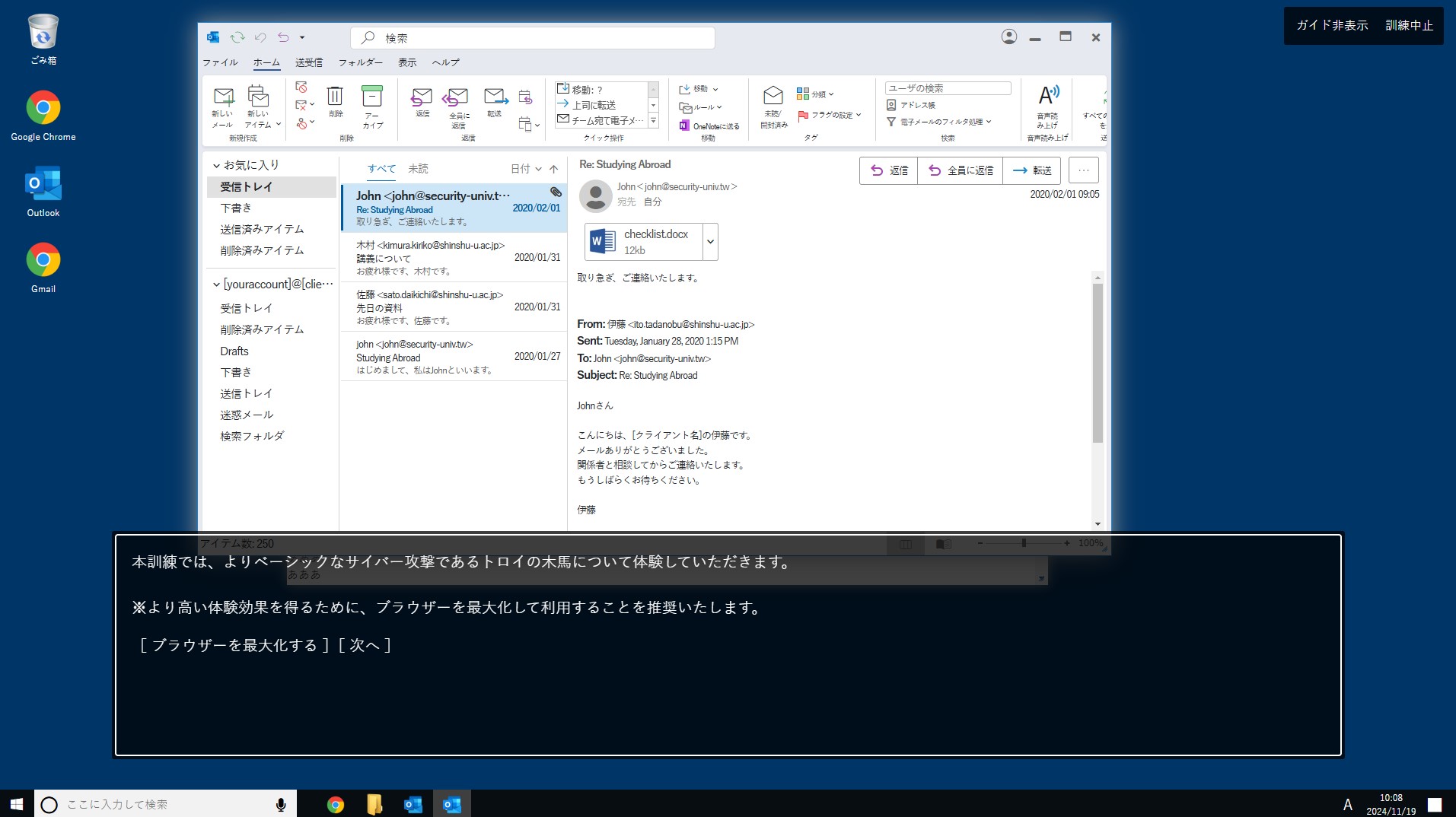Click the account profile icon in title bar
The image size is (1456, 817).
pos(1009,37)
